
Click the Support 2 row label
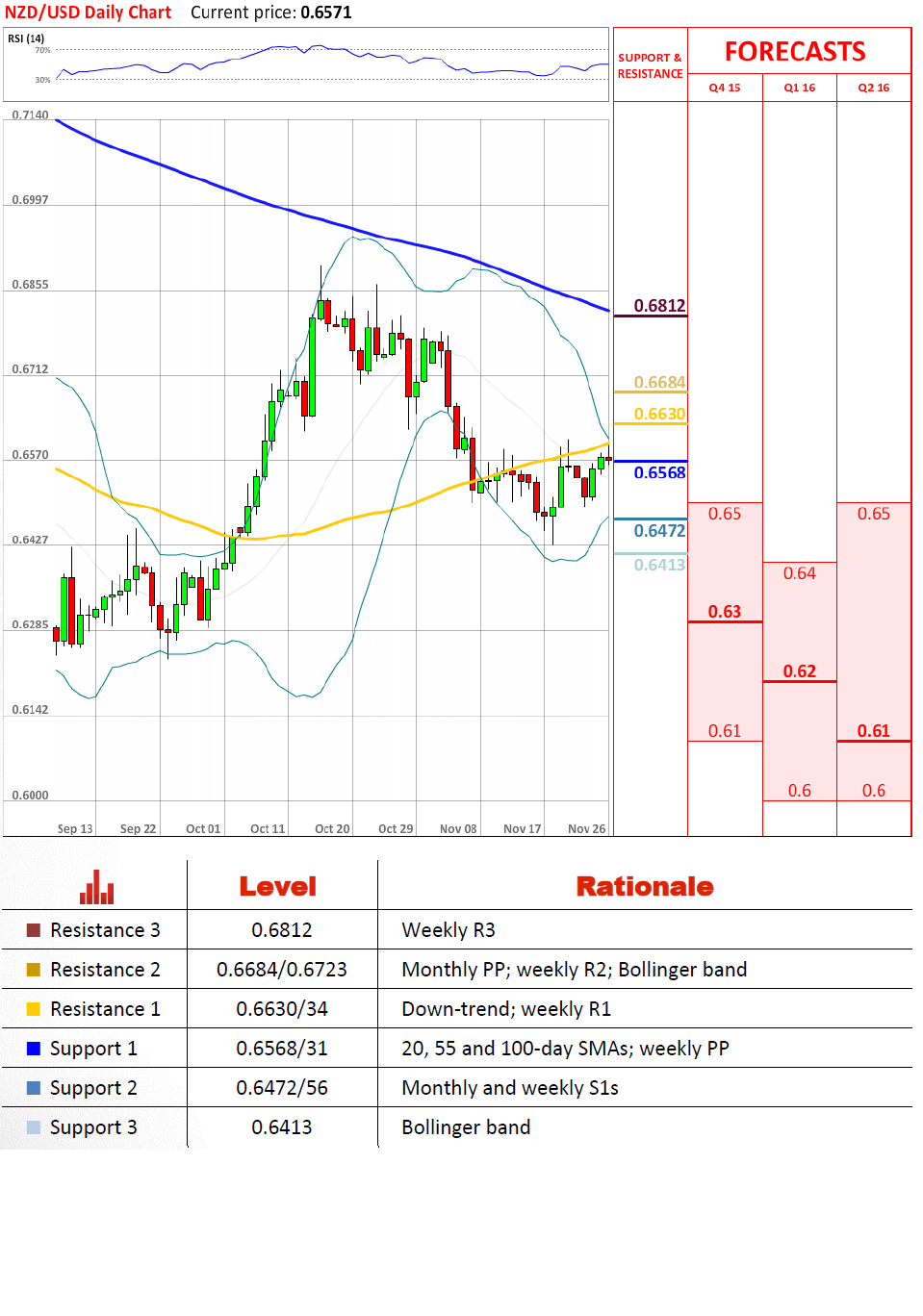[x=93, y=1089]
